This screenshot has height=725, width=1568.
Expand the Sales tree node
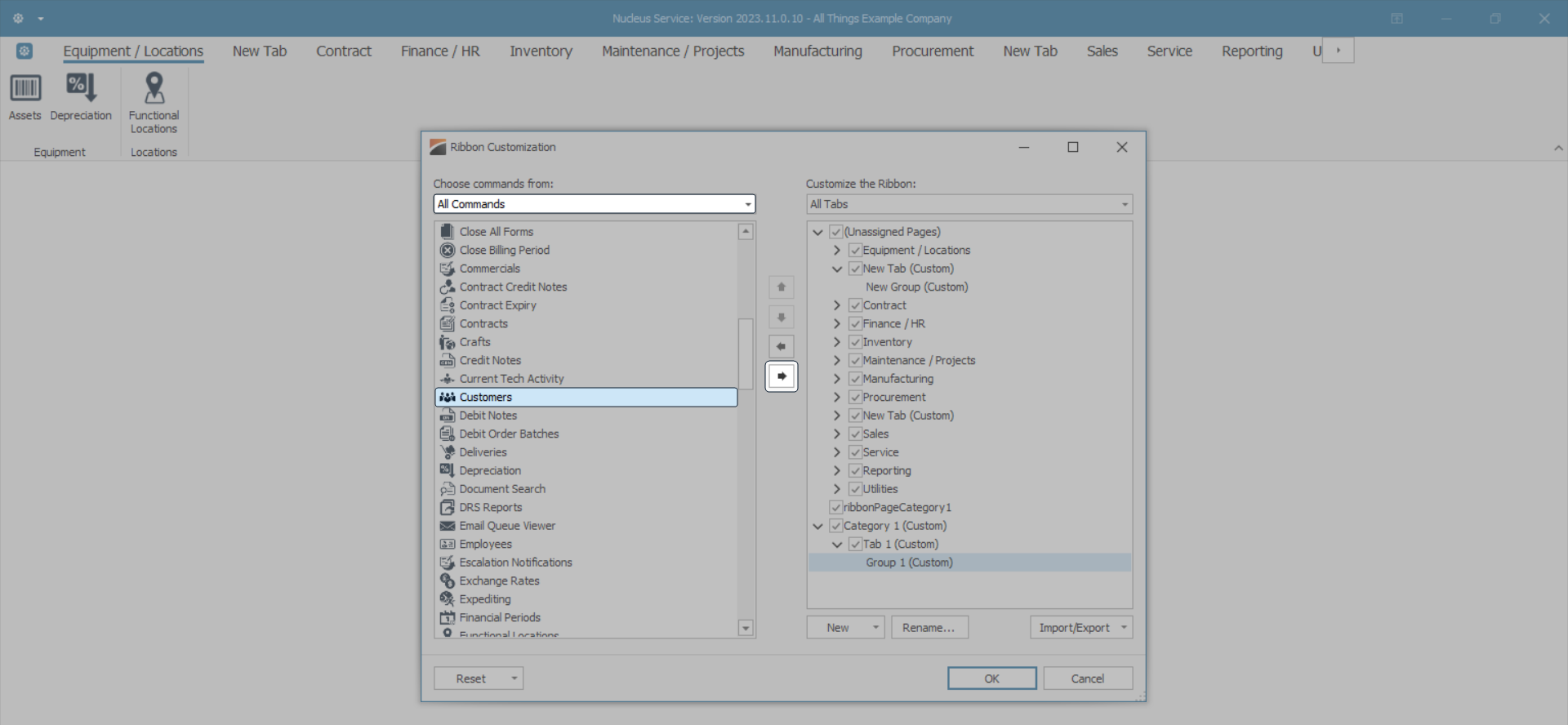point(837,434)
